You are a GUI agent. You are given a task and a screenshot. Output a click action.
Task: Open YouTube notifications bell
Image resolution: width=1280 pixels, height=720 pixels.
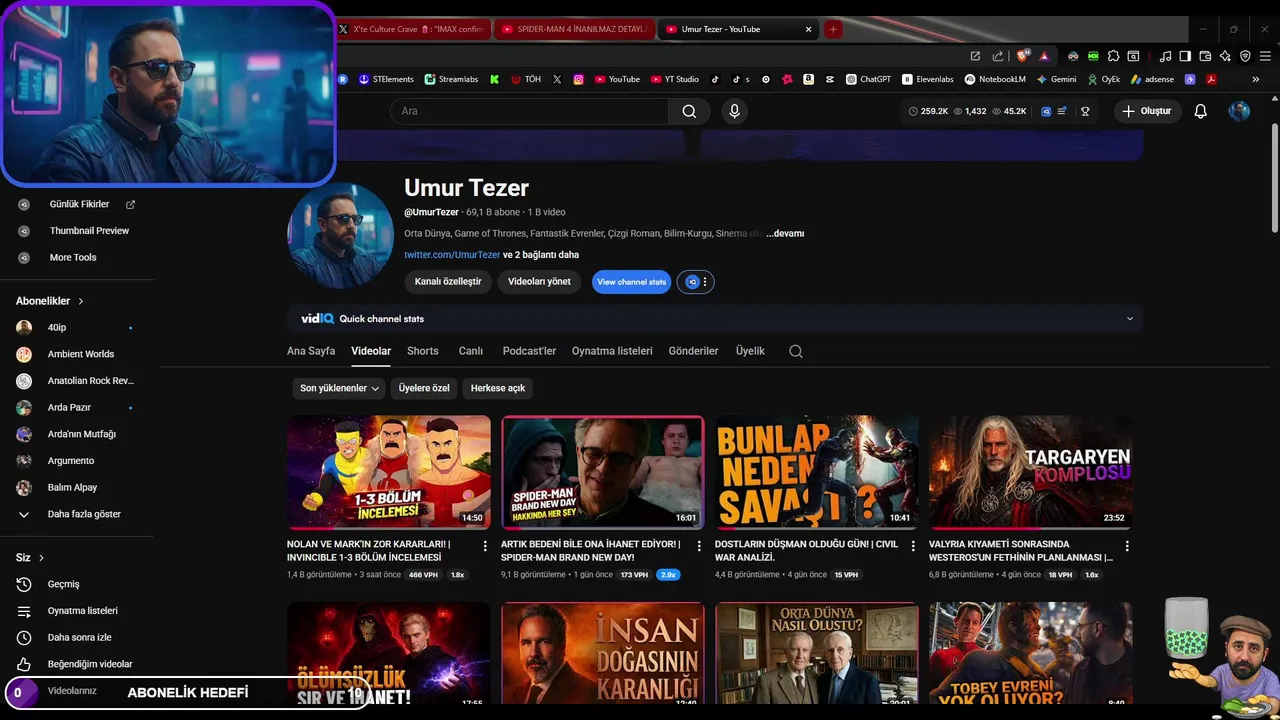pyautogui.click(x=1201, y=111)
